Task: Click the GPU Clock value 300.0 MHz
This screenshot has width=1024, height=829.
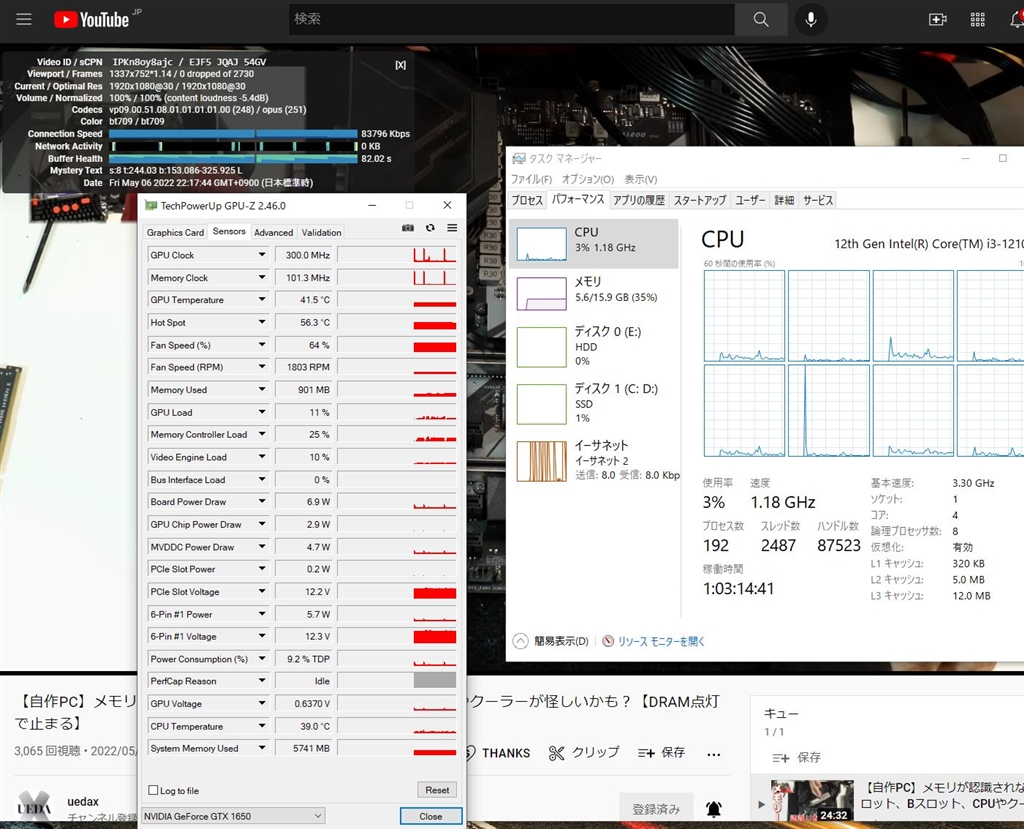Action: 304,255
